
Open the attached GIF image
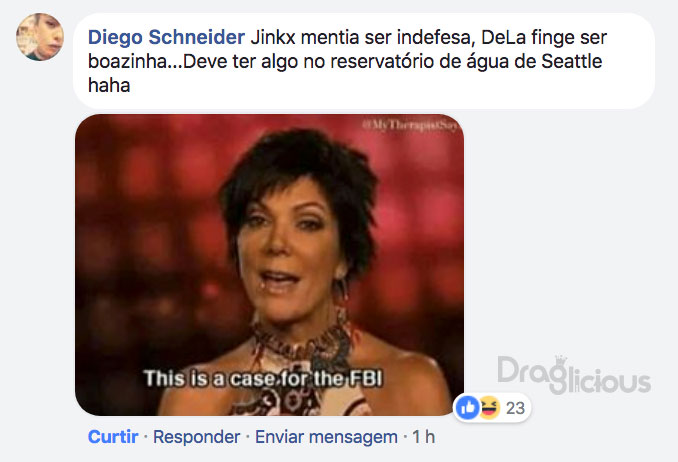point(269,265)
